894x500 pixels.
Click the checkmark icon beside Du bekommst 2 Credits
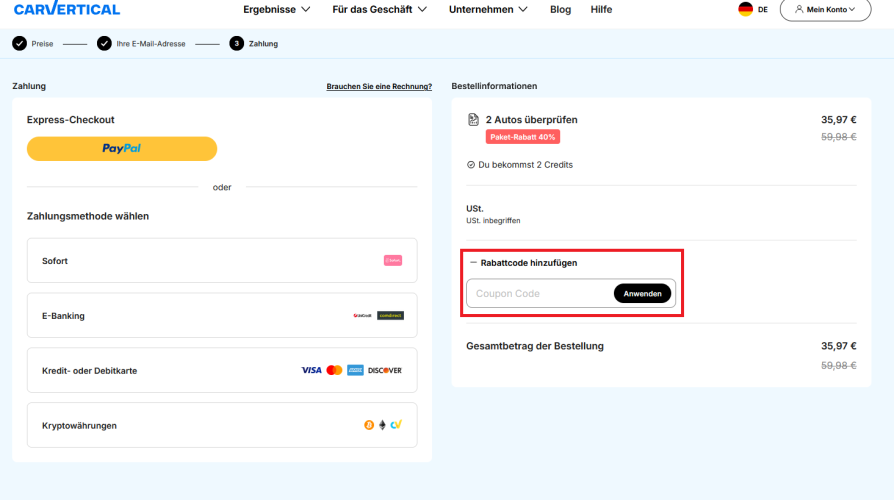[471, 165]
